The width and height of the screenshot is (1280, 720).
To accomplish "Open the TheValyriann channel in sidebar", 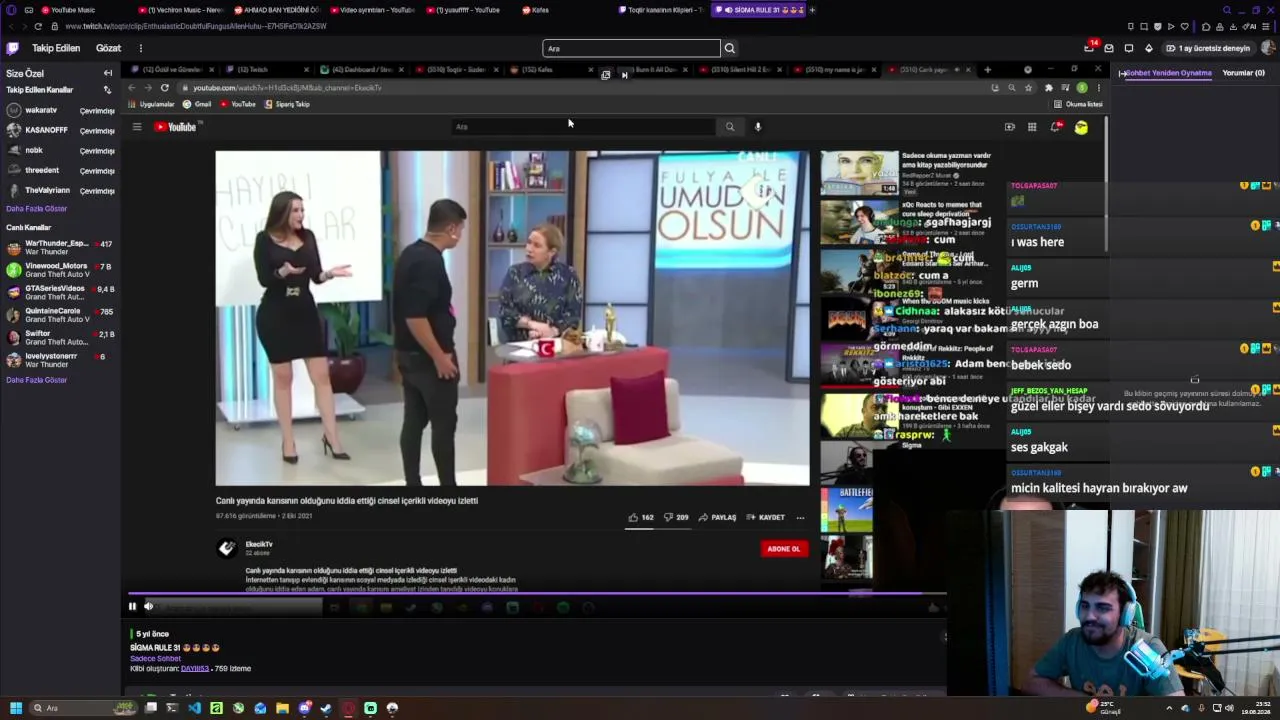I will pyautogui.click(x=60, y=190).
